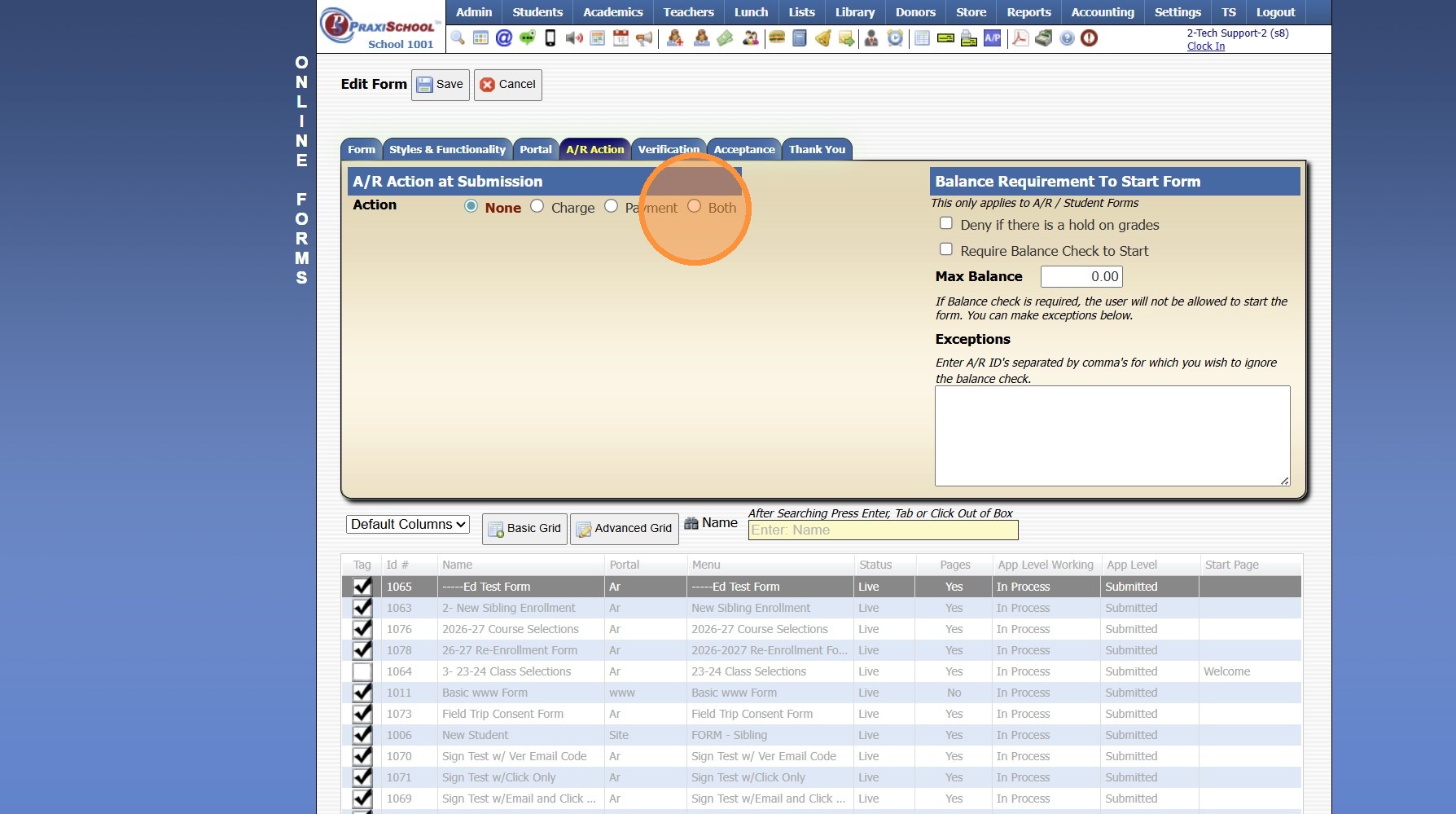Switch to the Acceptance tab
Screen dimensions: 1456x814
(744, 149)
